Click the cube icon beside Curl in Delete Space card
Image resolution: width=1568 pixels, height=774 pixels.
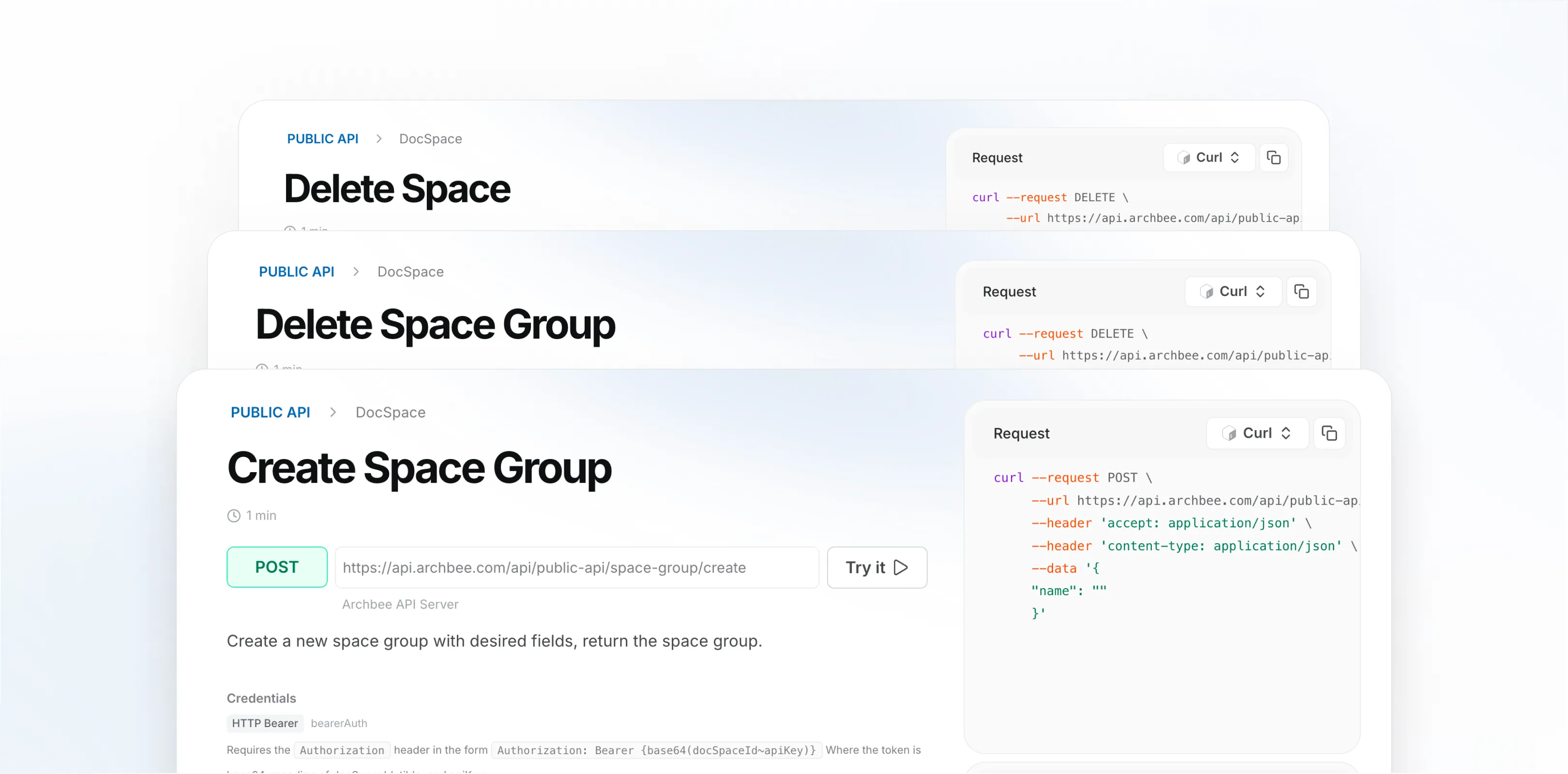tap(1183, 158)
